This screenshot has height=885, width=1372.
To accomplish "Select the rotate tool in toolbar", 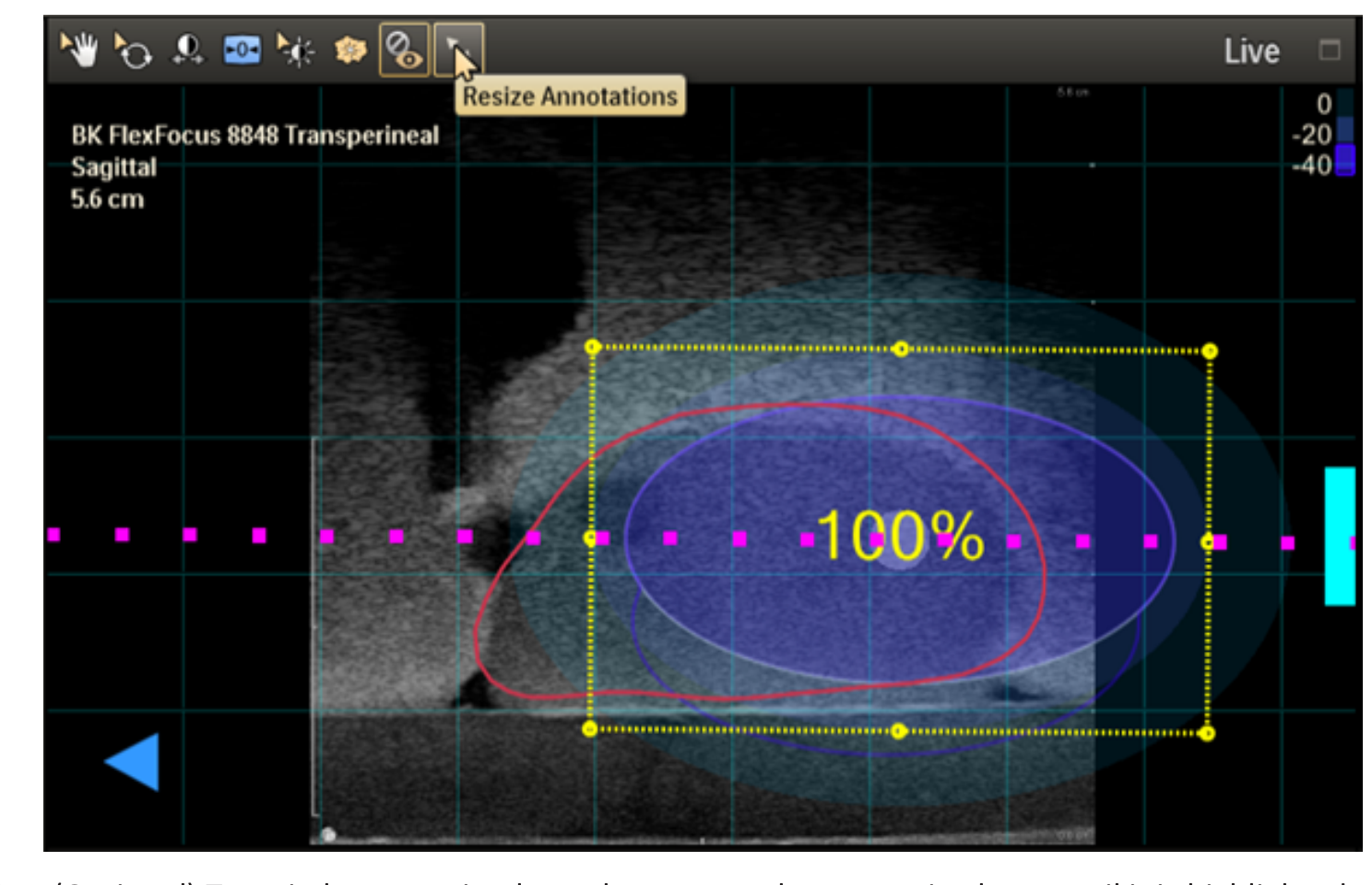I will click(x=133, y=51).
